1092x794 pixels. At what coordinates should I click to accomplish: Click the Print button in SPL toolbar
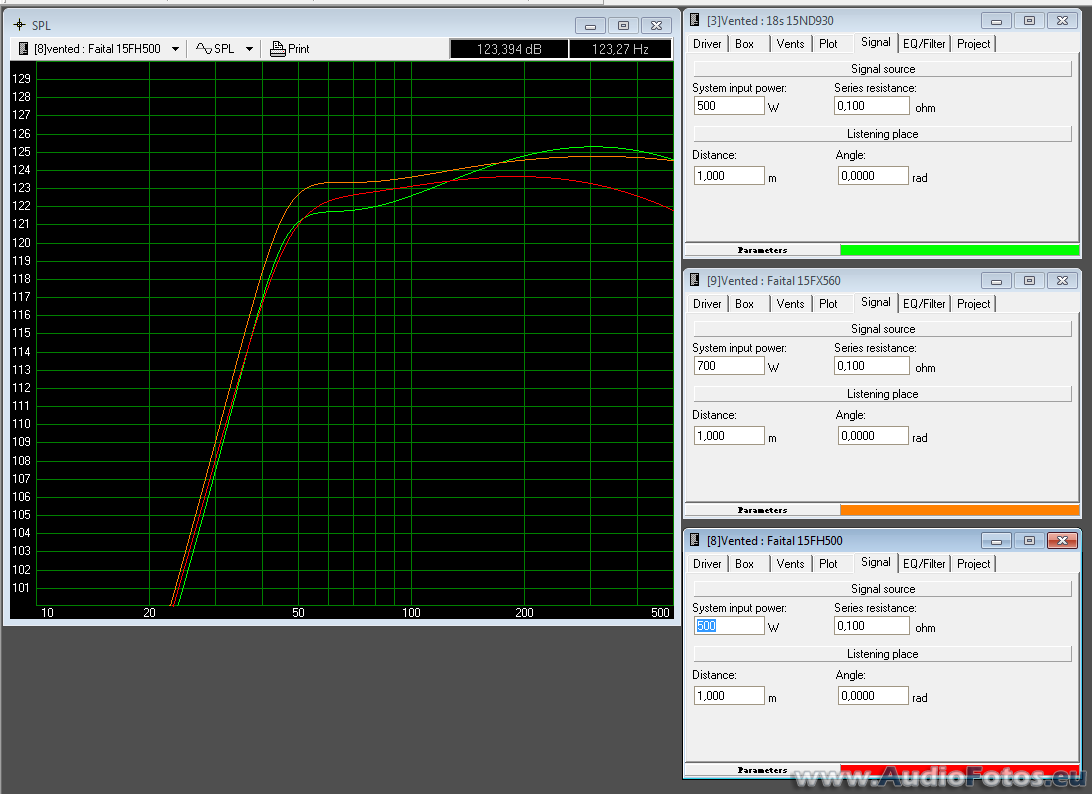(290, 49)
